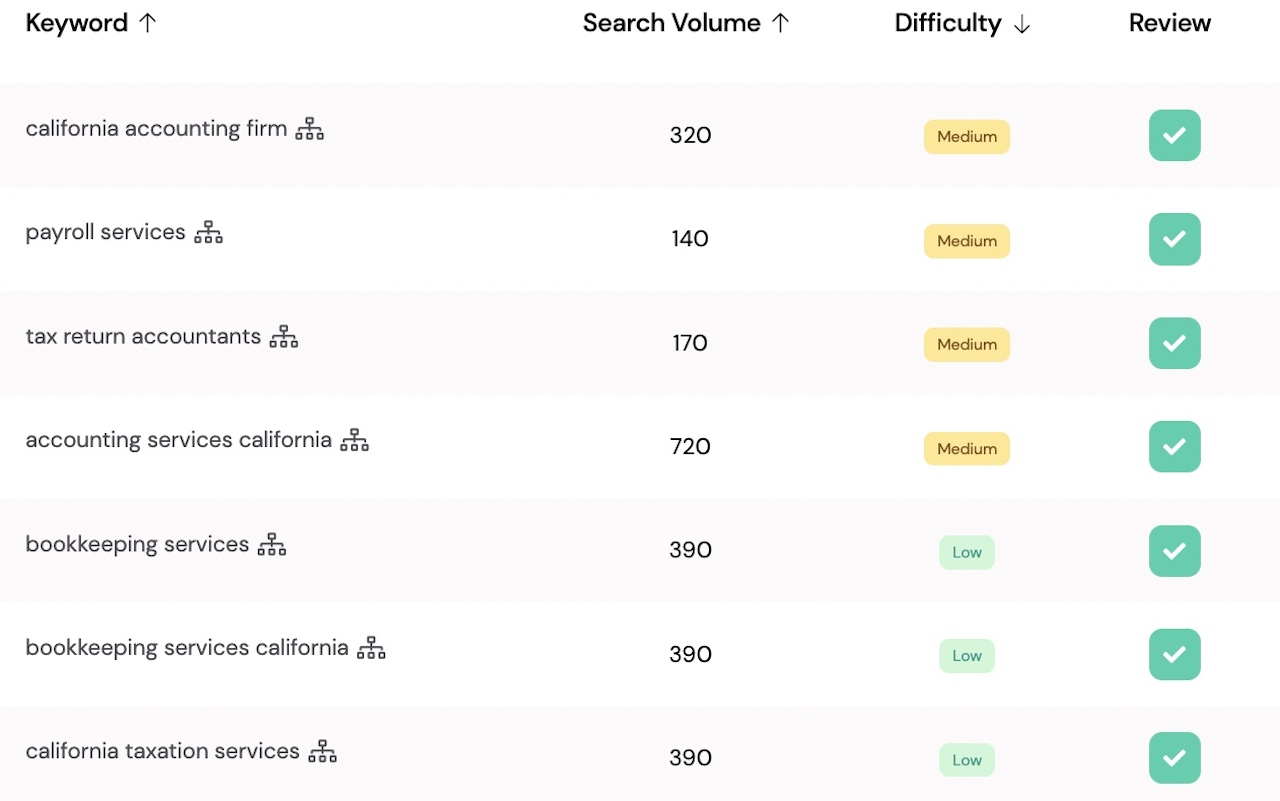The width and height of the screenshot is (1280, 801).
Task: Click hierarchy icon for accounting services california
Action: (354, 440)
